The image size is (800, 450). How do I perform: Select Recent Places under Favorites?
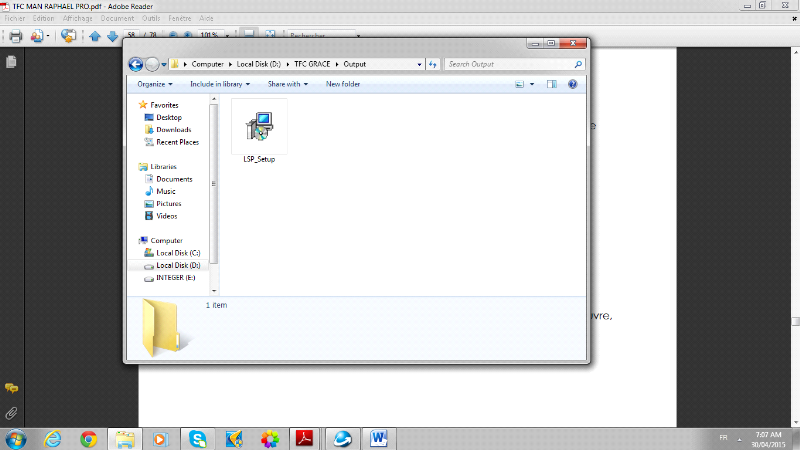[x=178, y=142]
